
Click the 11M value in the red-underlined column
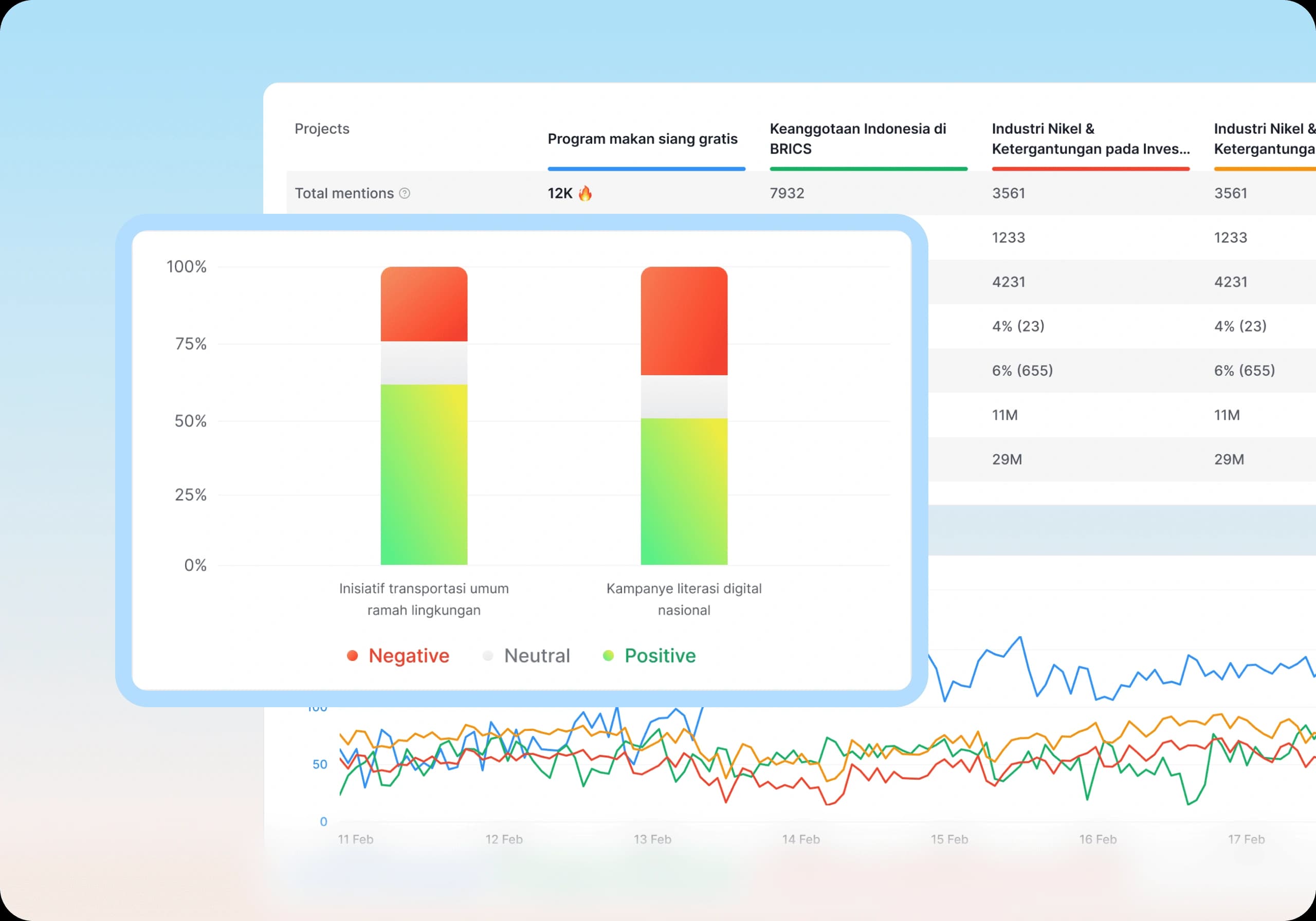pos(1005,415)
